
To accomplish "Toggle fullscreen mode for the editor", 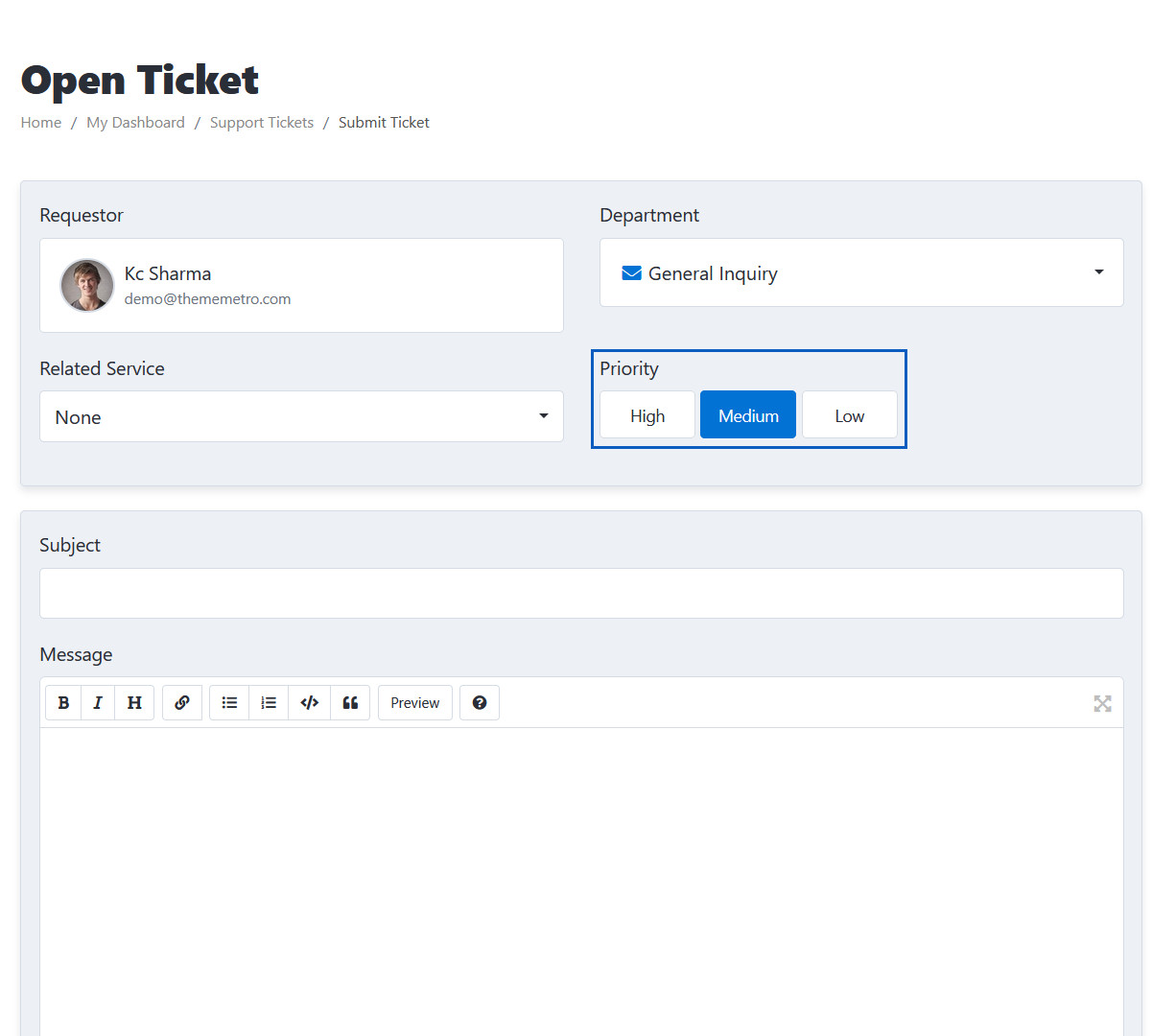I will point(1102,704).
